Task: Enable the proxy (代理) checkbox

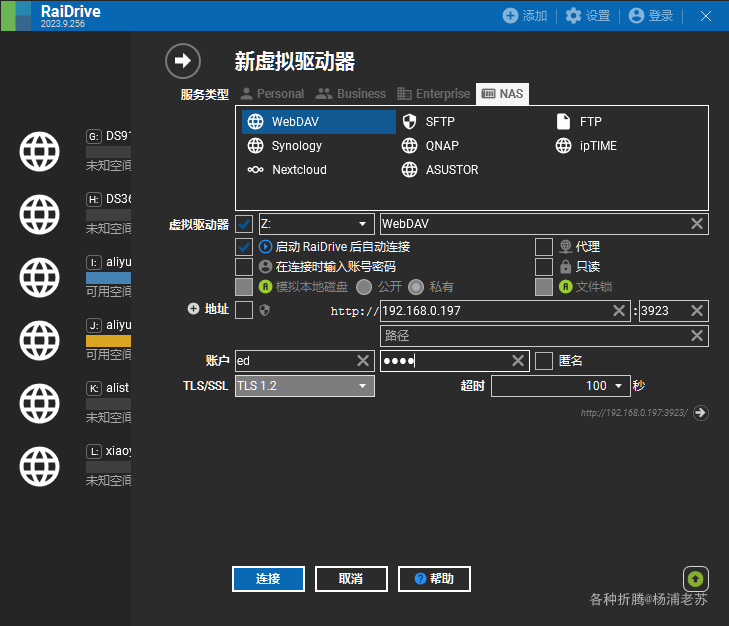Action: (544, 247)
